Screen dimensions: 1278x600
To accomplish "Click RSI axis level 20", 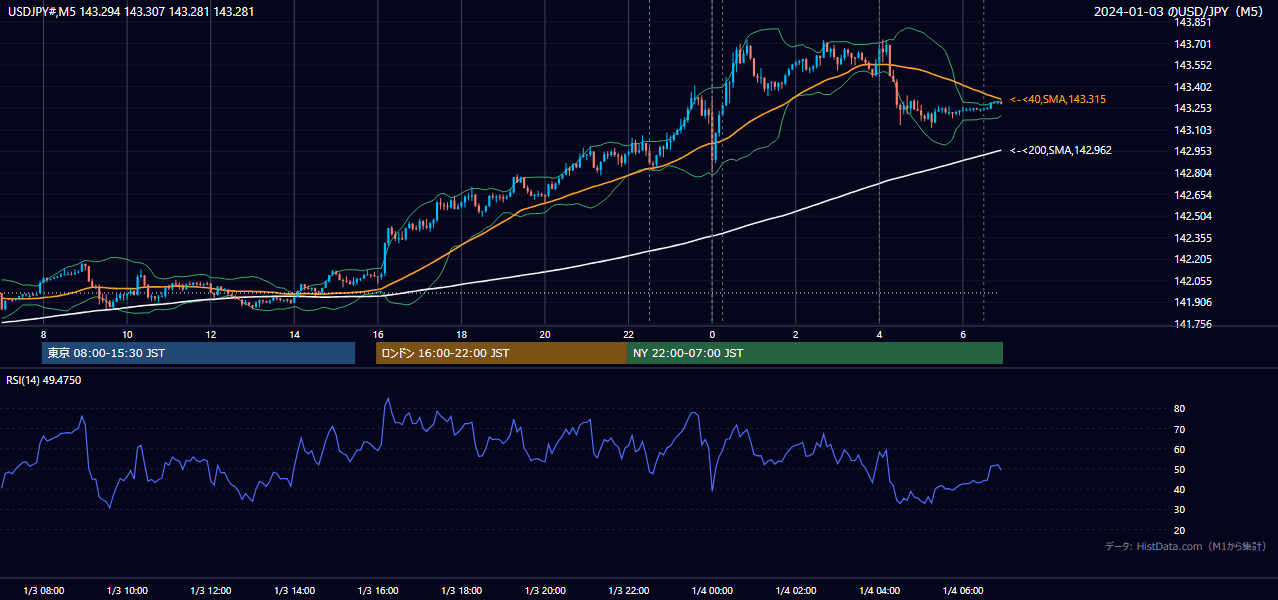I will point(1179,530).
